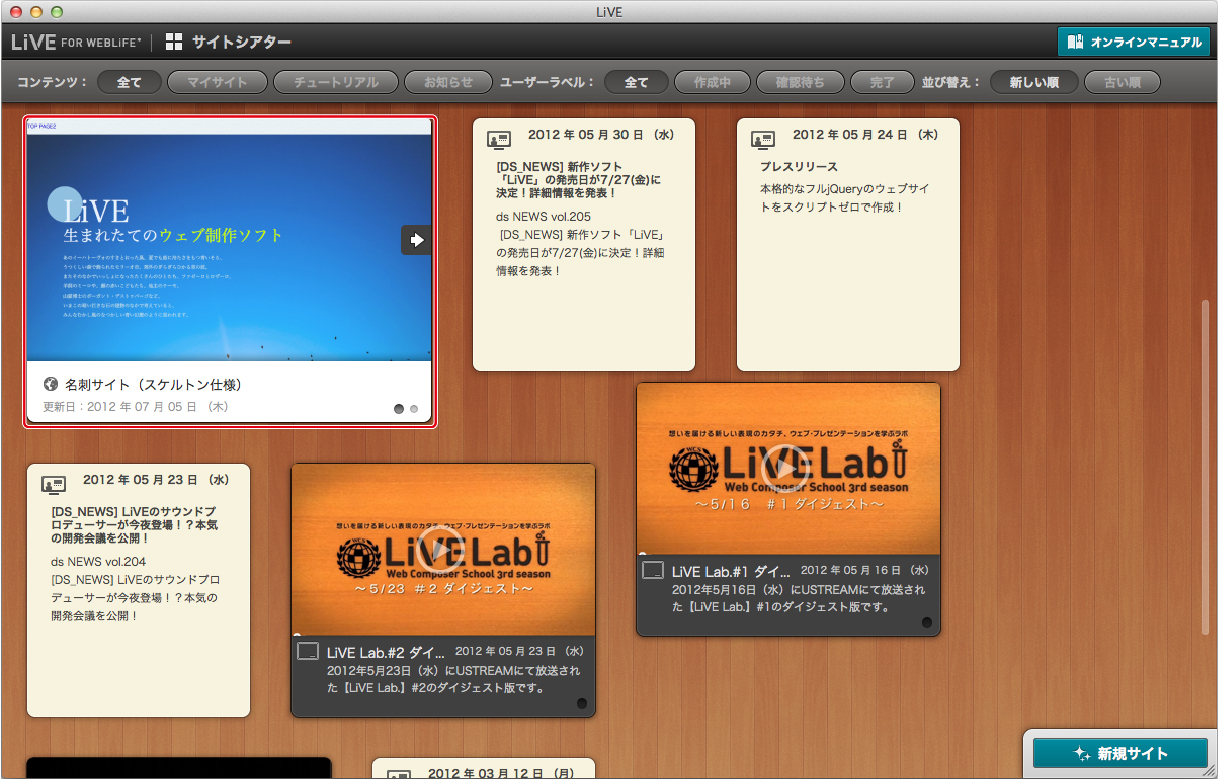Click the ds NEWS vol.205 text

pos(543,216)
